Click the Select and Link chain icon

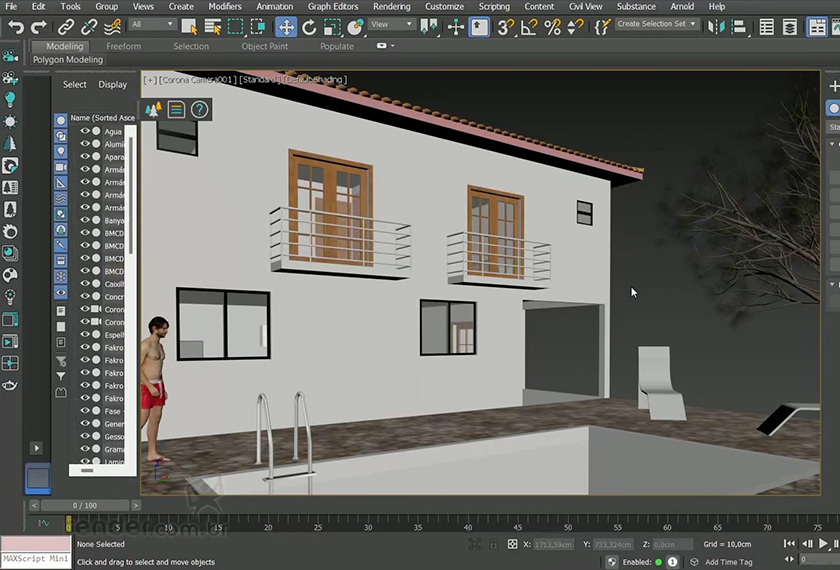(65, 27)
